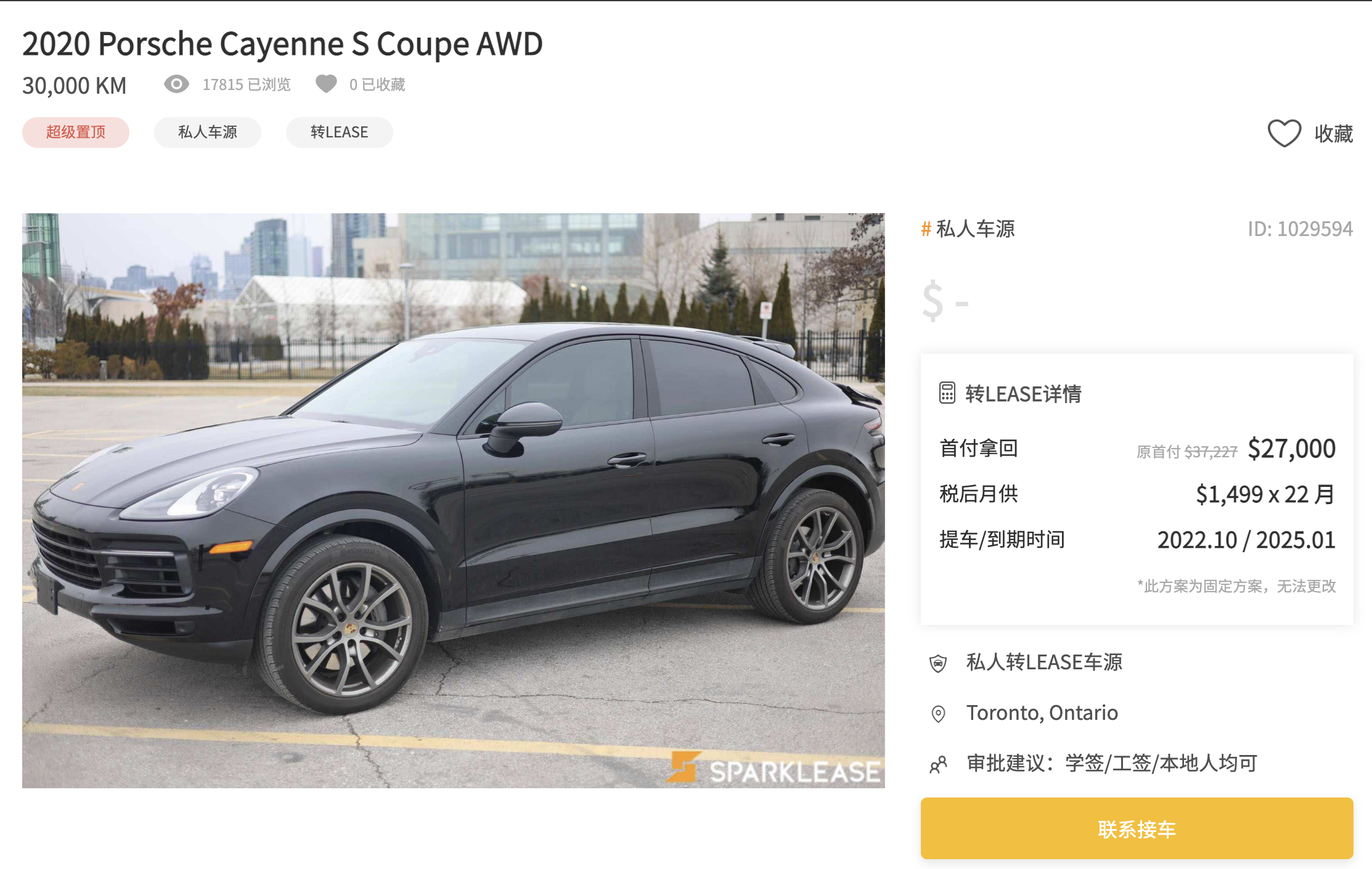Click the 2020 Porsche Cayenne S Coupe title
The image size is (1372, 869).
click(x=282, y=44)
